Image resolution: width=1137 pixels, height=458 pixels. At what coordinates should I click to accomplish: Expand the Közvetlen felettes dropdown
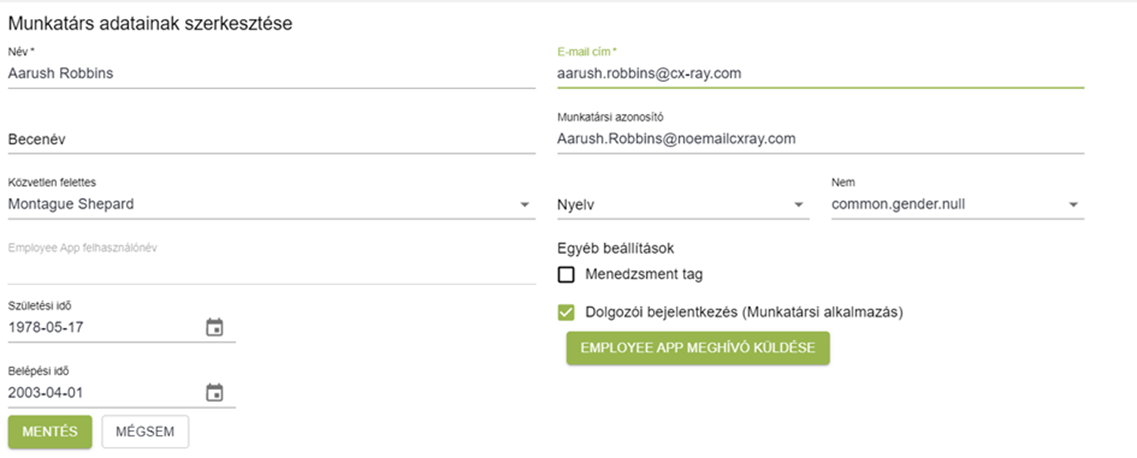pos(260,204)
